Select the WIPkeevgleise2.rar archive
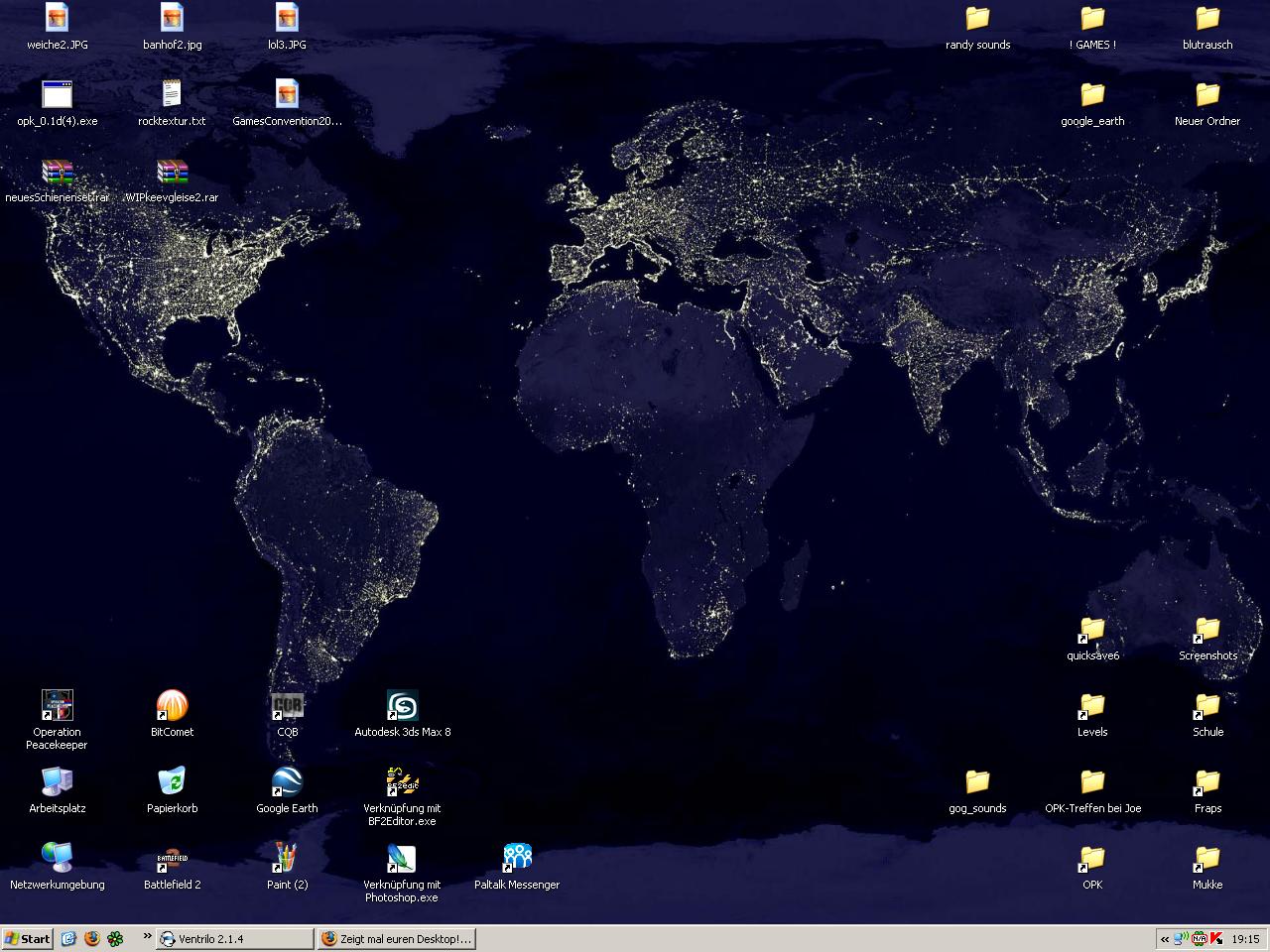 (172, 173)
